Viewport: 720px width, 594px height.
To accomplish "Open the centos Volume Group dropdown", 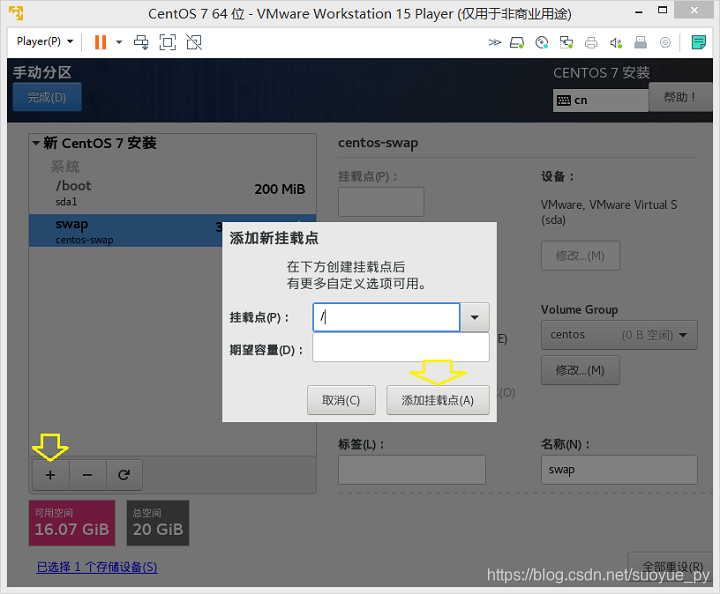I will tap(619, 335).
